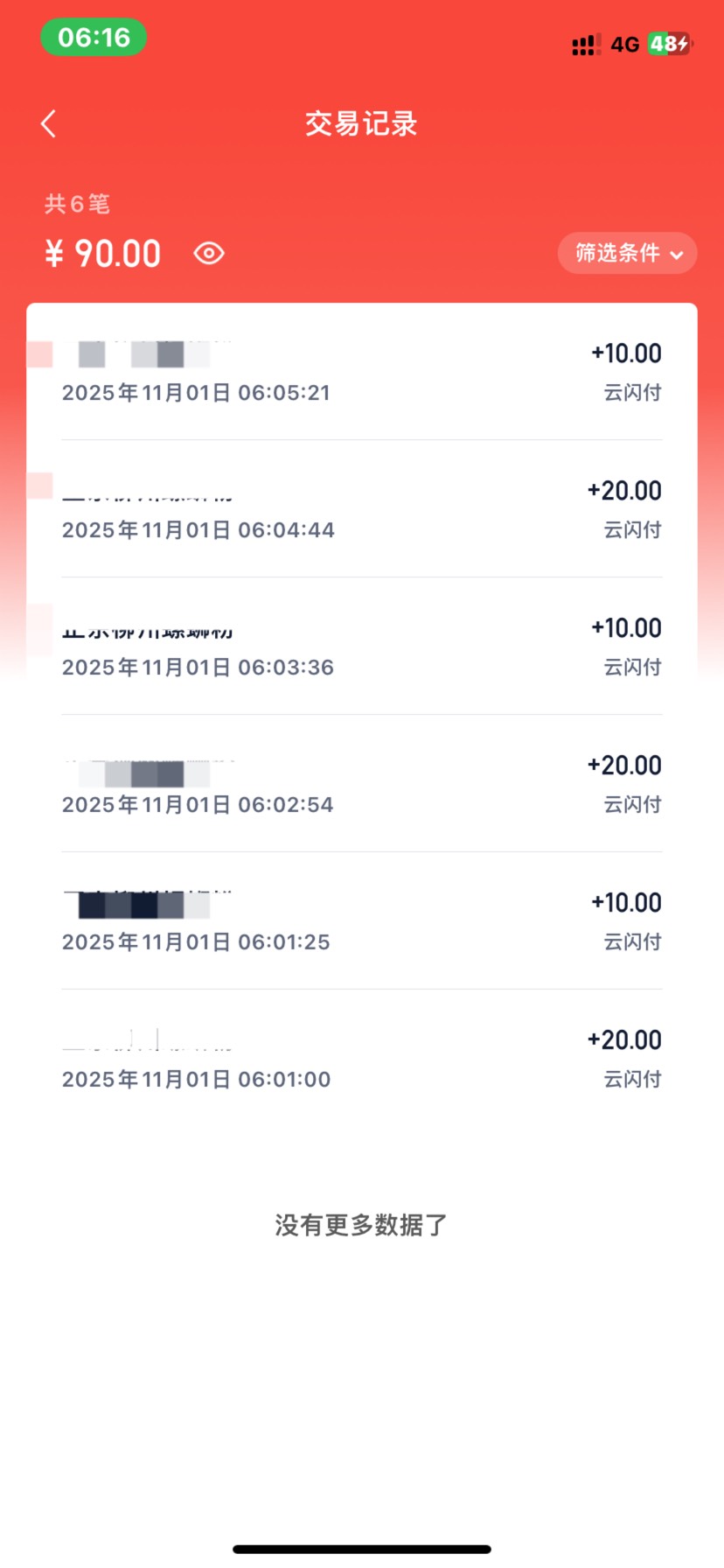Tap the back arrow icon
This screenshot has height=1568, width=724.
49,124
